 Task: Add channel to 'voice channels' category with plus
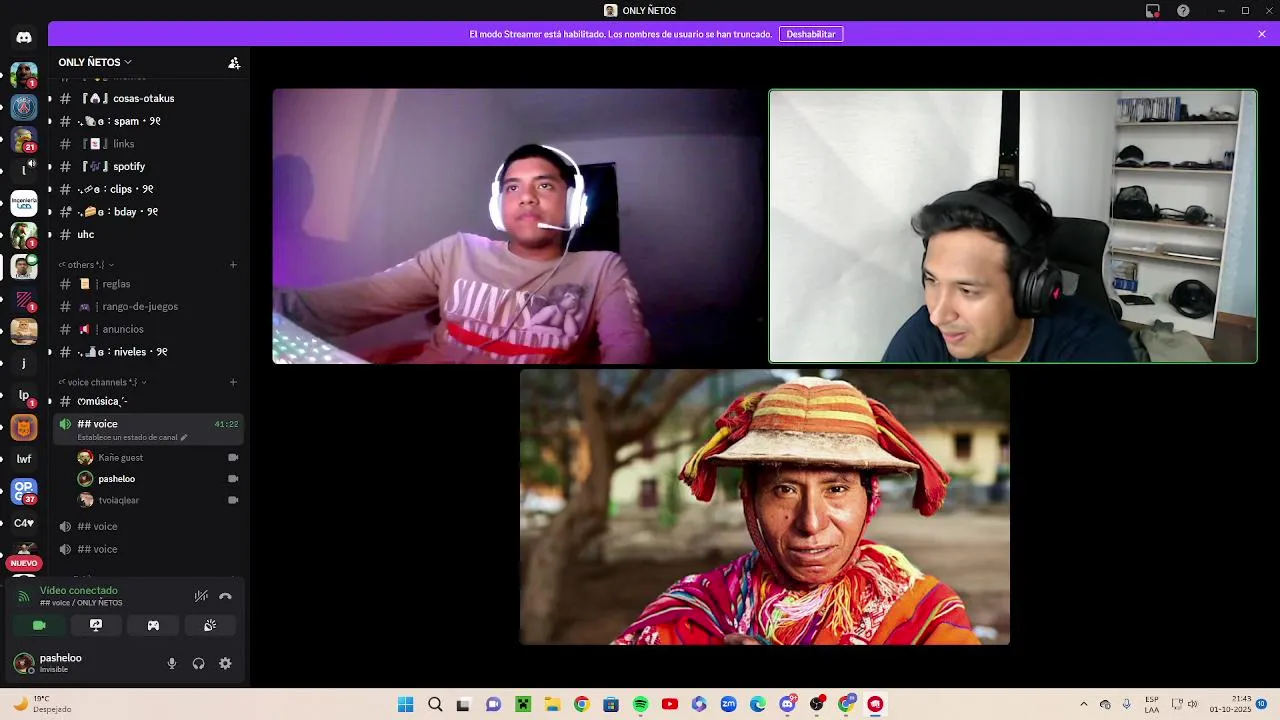(233, 382)
